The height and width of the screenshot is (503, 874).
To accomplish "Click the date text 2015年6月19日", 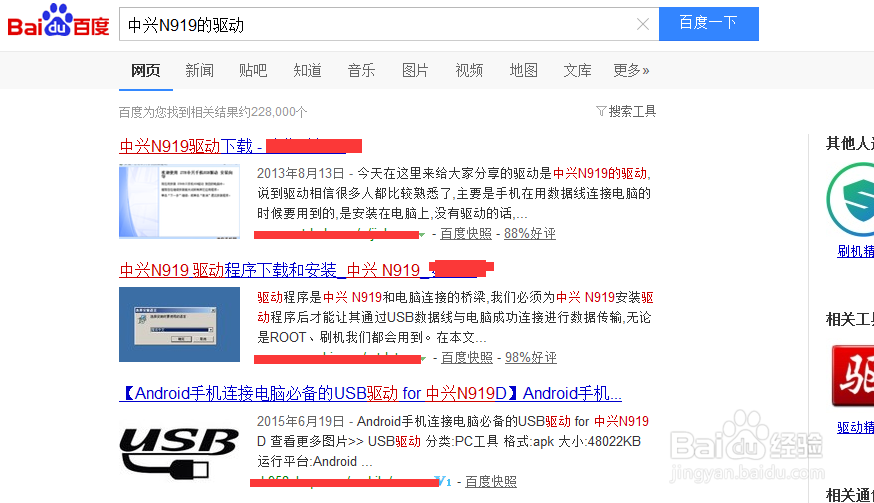I will 301,422.
